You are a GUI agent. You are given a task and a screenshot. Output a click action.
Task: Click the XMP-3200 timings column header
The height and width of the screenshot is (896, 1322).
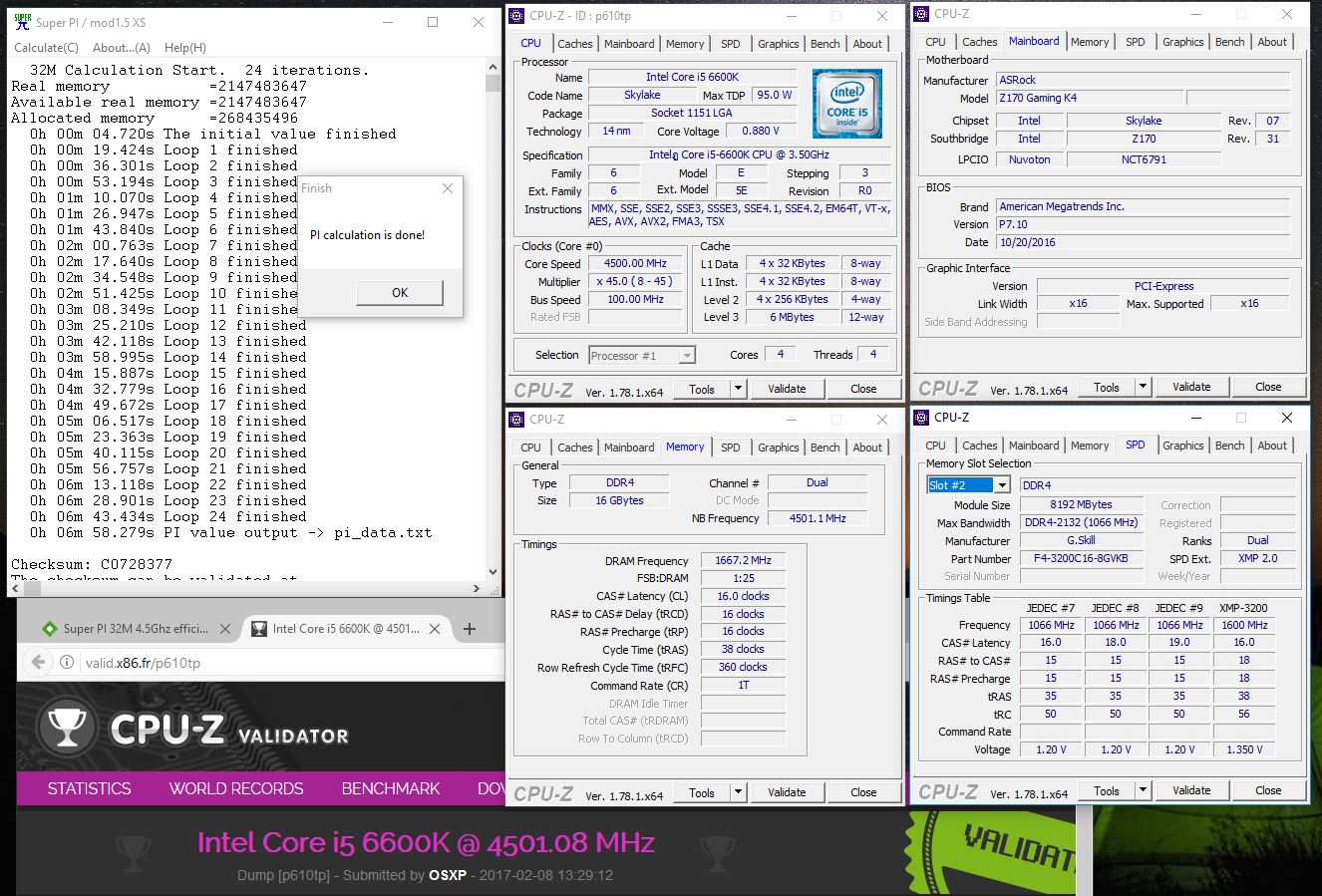coord(1244,608)
